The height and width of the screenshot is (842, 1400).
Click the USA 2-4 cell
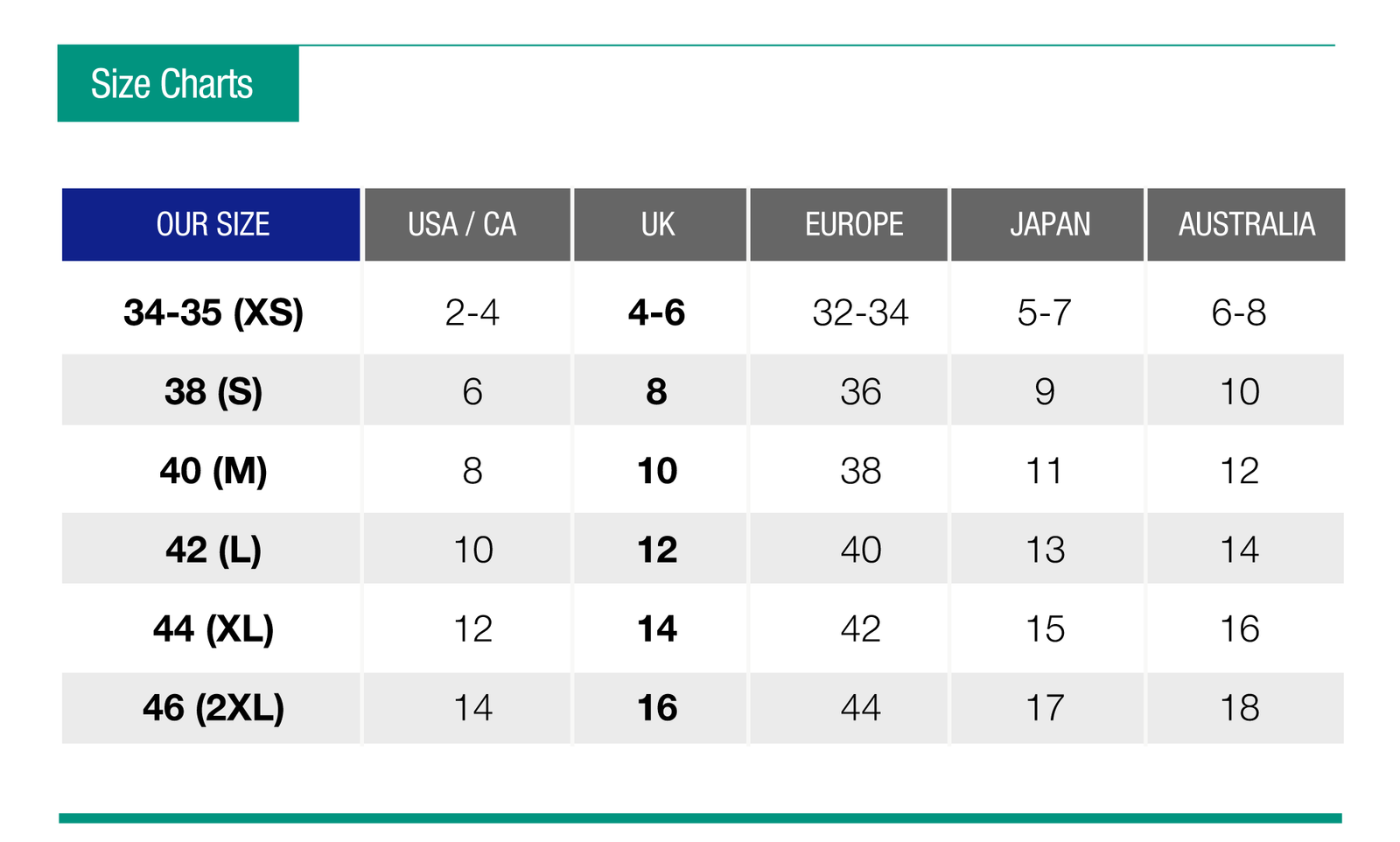pyautogui.click(x=472, y=312)
